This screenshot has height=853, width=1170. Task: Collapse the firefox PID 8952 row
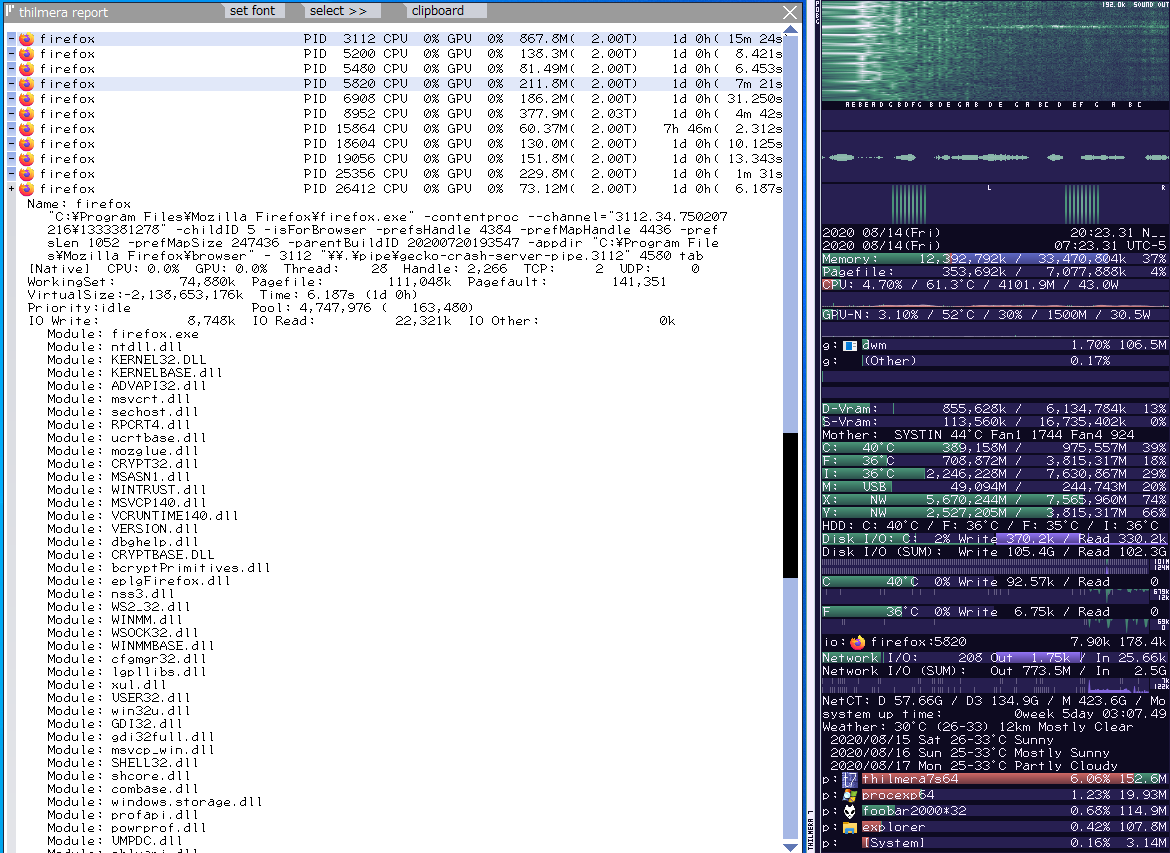coord(11,113)
